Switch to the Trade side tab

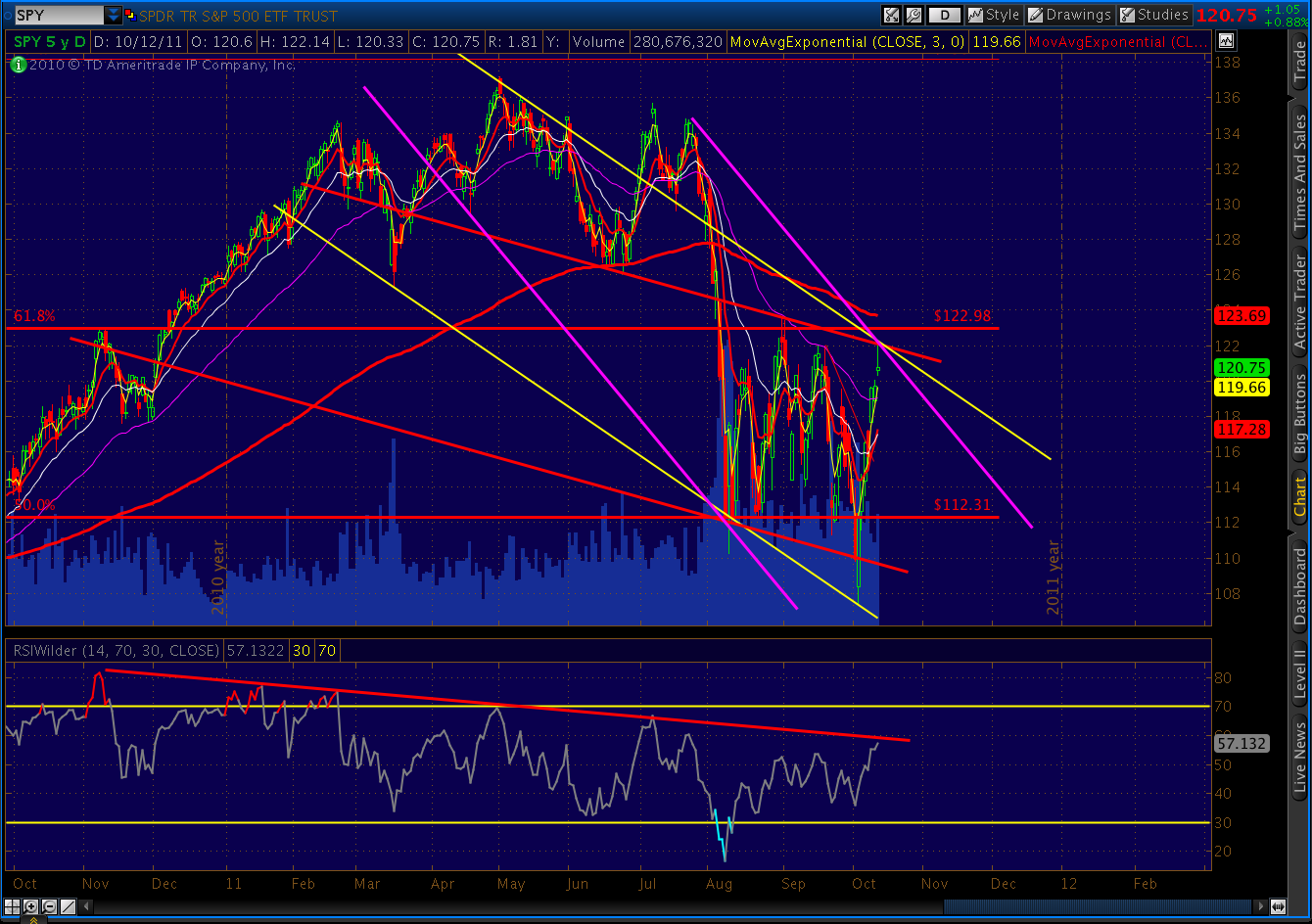(x=1299, y=63)
